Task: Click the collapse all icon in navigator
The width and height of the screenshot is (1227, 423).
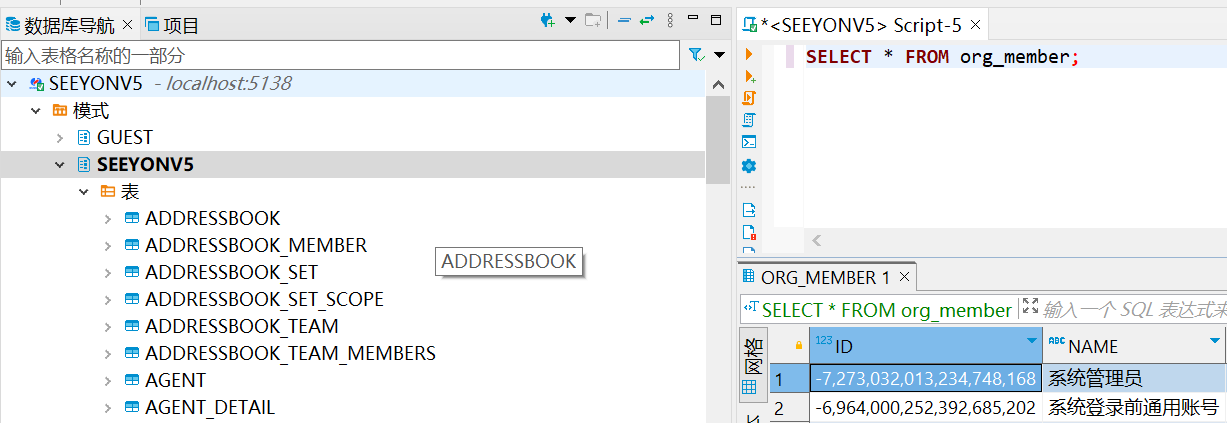Action: coord(624,20)
